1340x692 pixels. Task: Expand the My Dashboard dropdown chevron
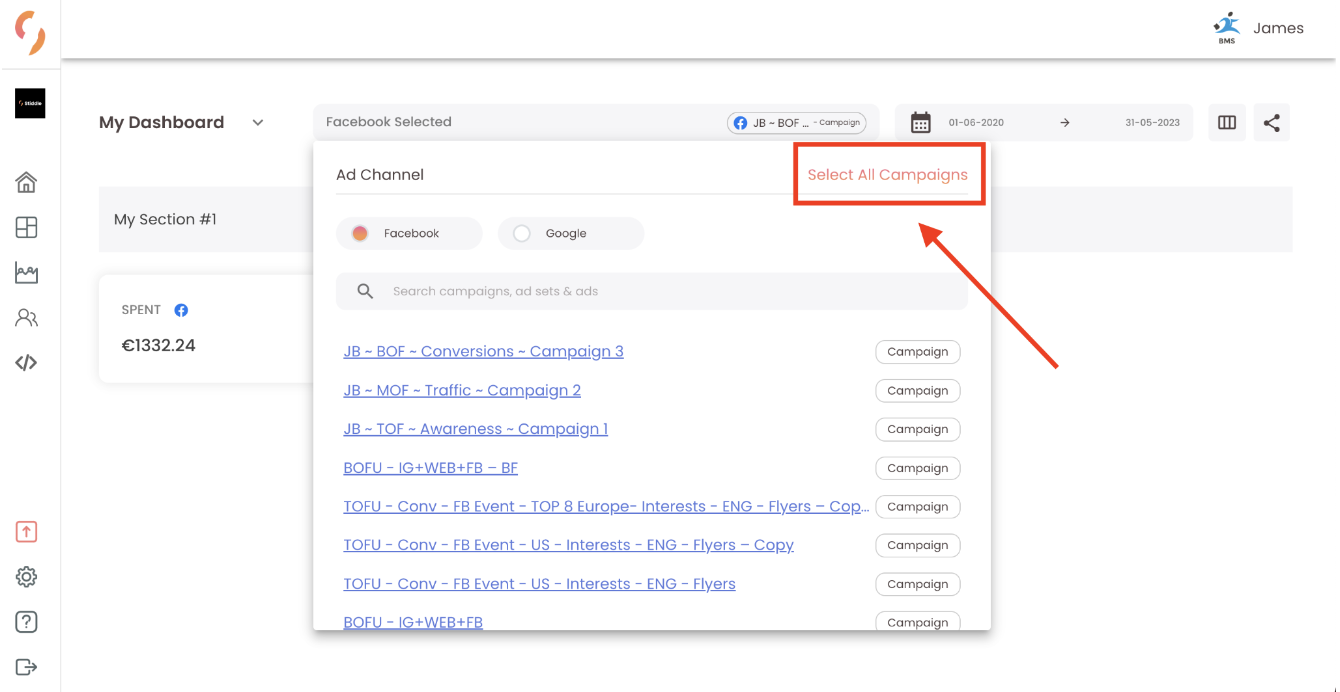258,123
